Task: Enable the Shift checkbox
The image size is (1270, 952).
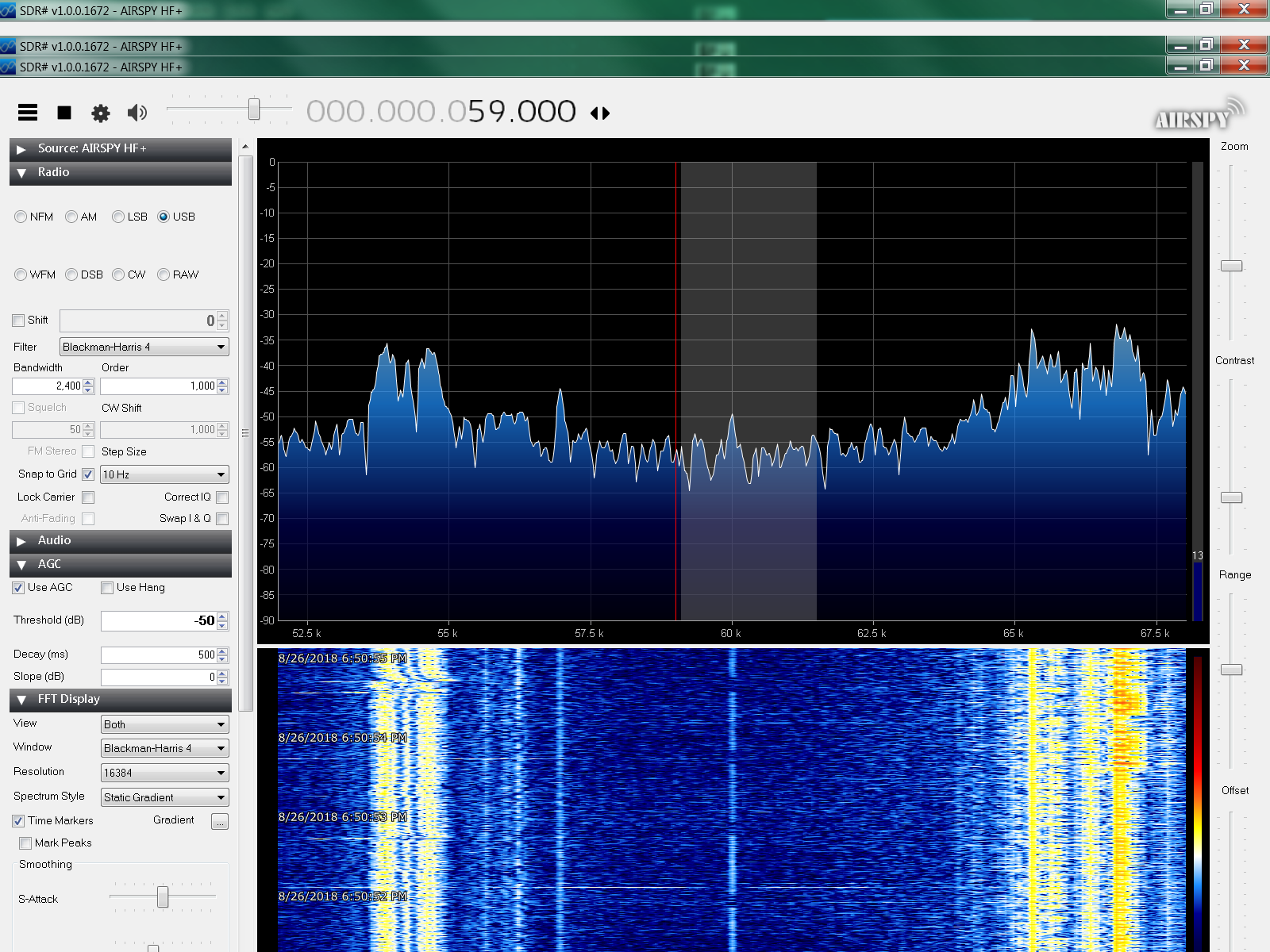Action: 18,321
